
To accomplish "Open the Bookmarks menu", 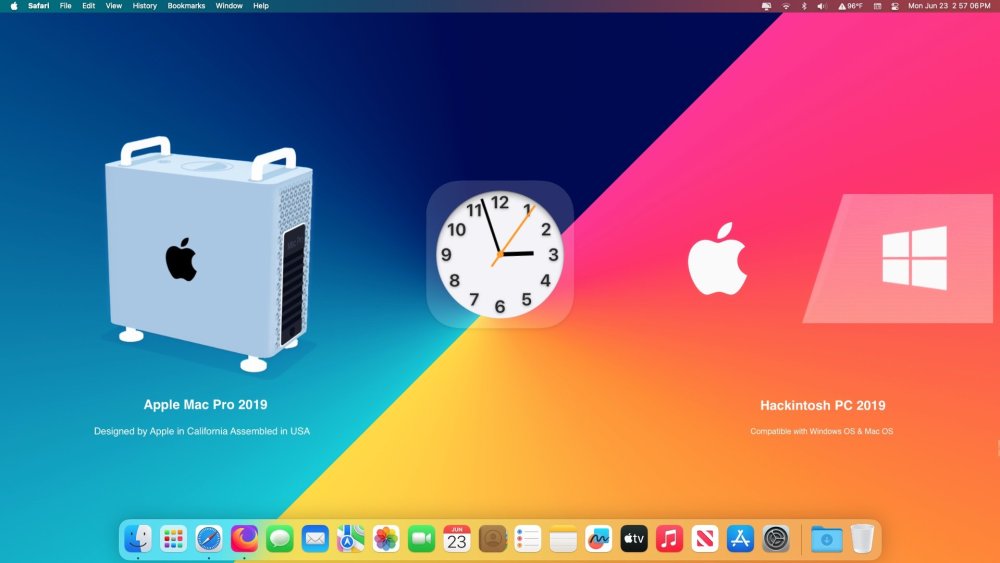I will coord(186,6).
